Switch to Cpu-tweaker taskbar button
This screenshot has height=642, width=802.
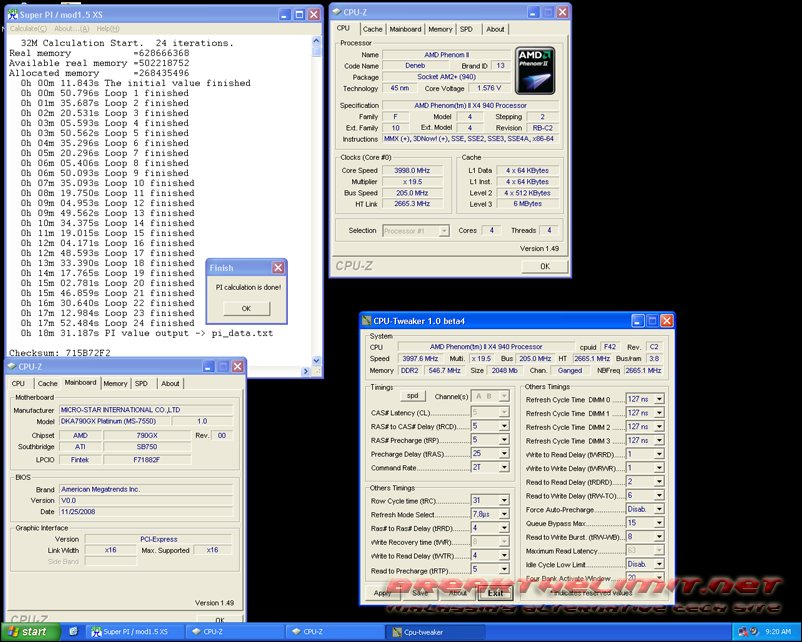pyautogui.click(x=436, y=632)
